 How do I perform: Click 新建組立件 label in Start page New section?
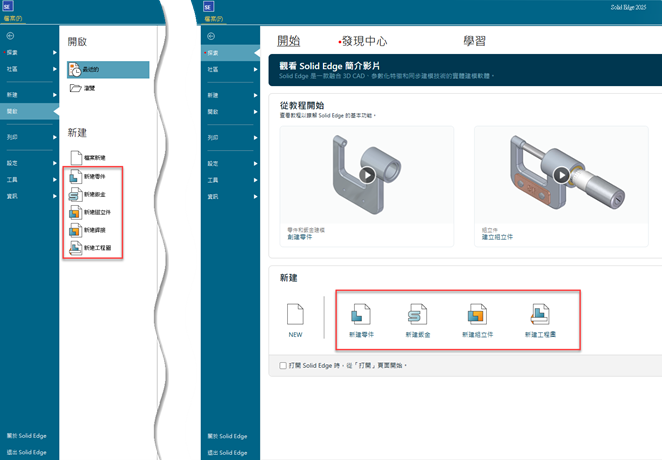click(478, 335)
